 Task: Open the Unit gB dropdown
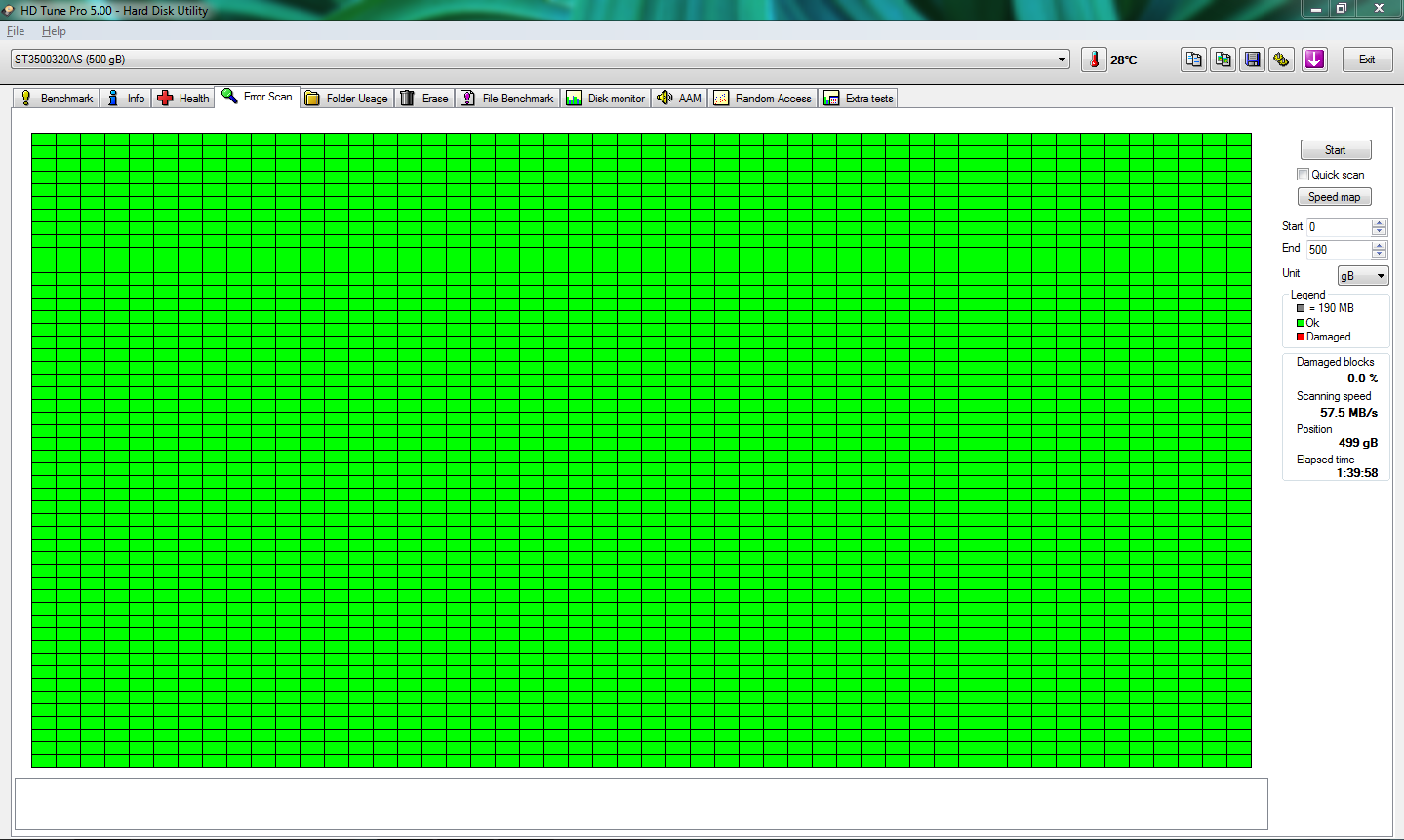point(1362,276)
